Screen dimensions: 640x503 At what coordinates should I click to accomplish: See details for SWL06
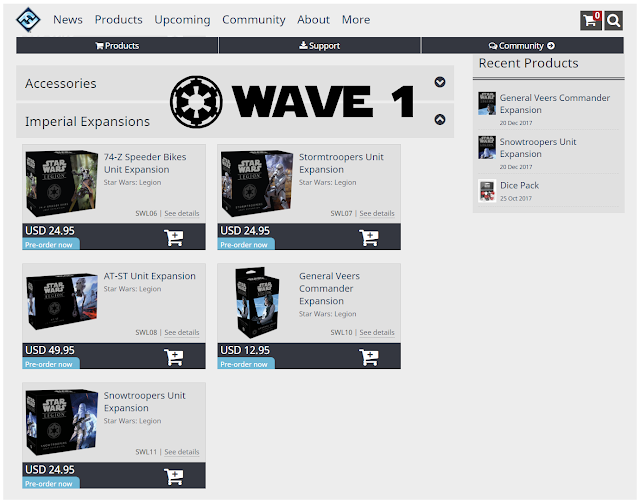[182, 213]
